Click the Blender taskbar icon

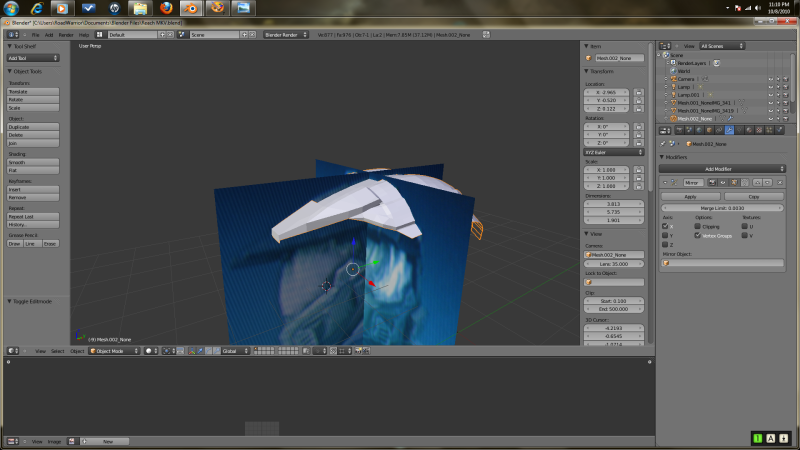(191, 8)
